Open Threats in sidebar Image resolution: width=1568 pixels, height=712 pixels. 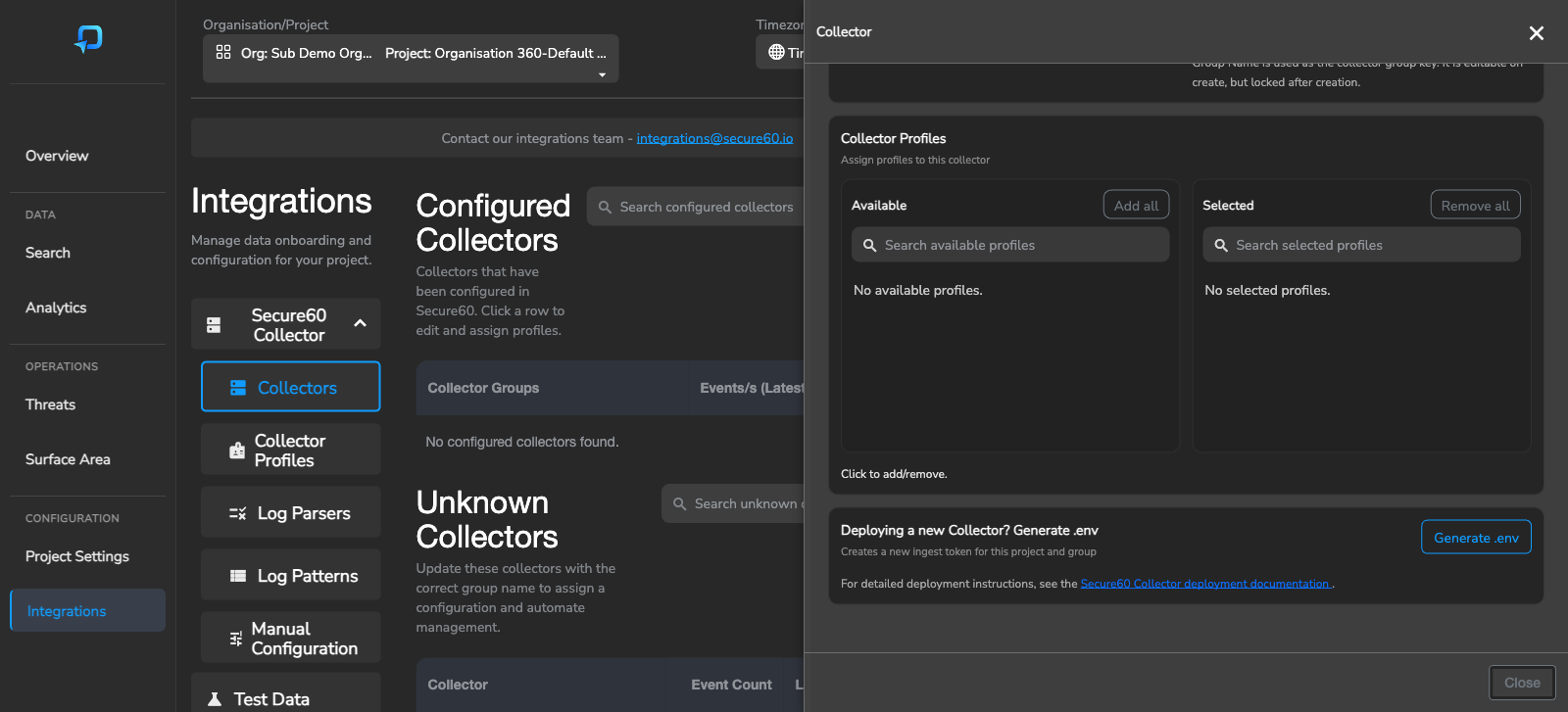point(50,404)
